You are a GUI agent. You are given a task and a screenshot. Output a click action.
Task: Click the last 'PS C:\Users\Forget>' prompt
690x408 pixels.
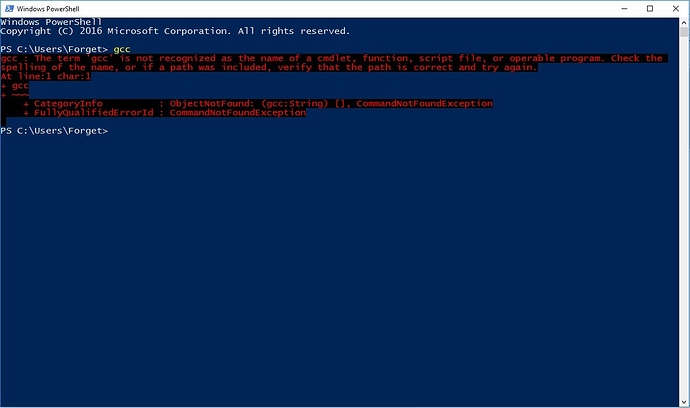54,131
